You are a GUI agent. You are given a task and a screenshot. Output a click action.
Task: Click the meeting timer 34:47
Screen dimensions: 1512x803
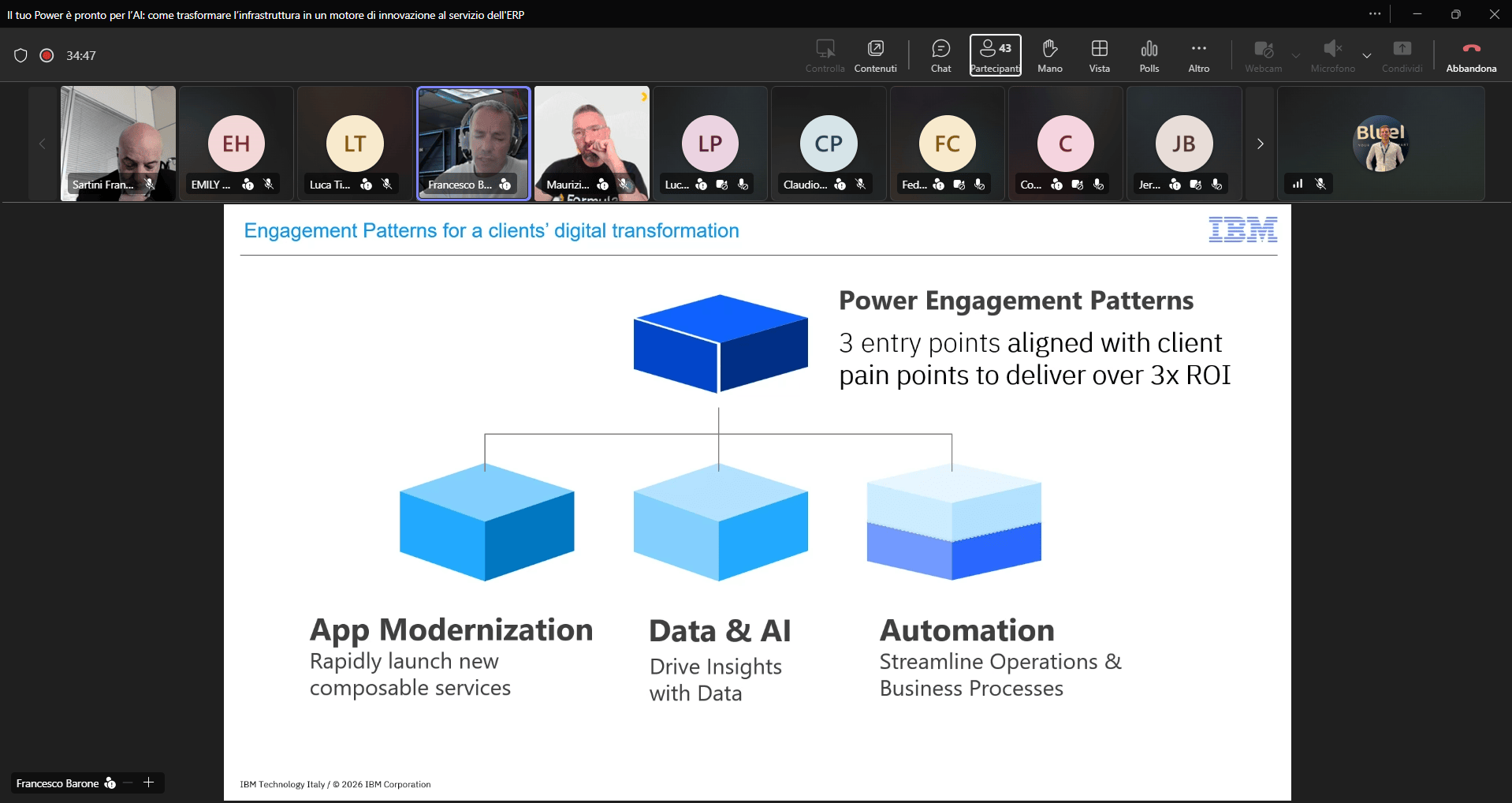tap(81, 55)
